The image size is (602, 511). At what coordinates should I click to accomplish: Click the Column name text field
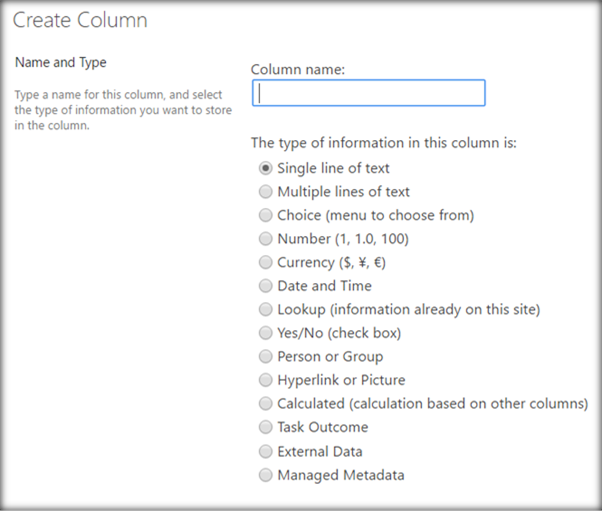[x=368, y=93]
